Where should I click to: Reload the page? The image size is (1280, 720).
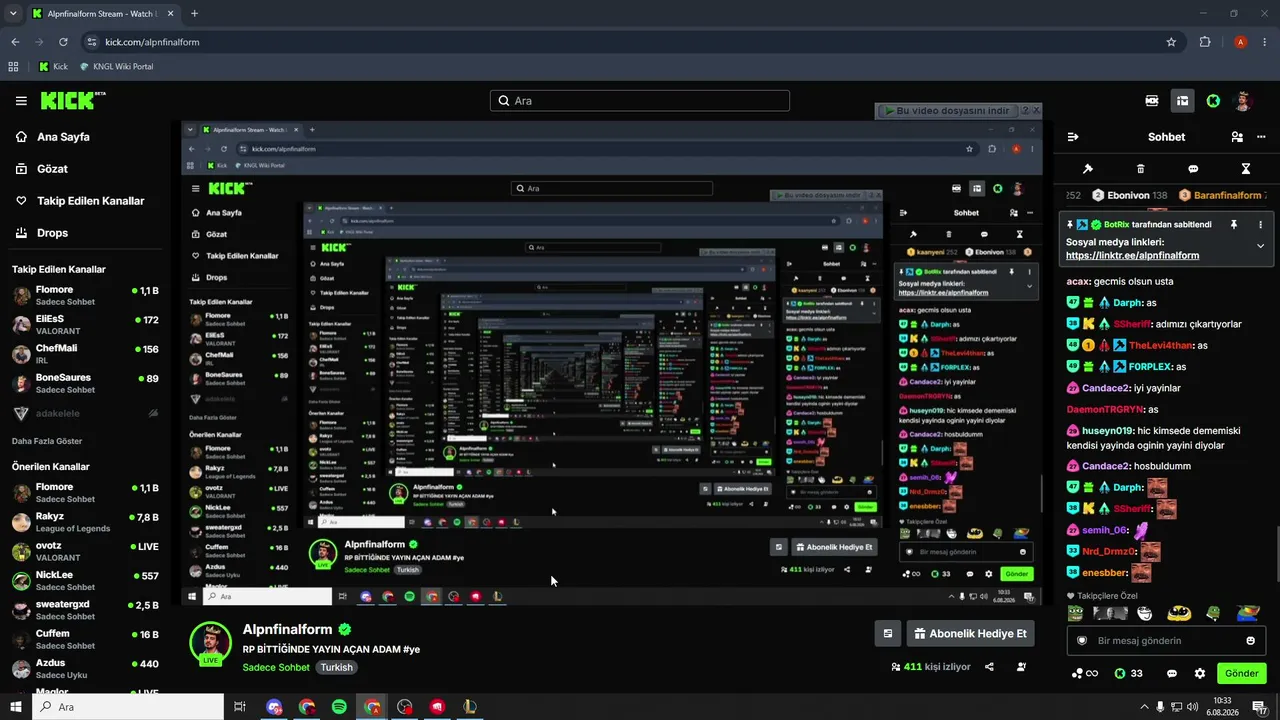63,42
